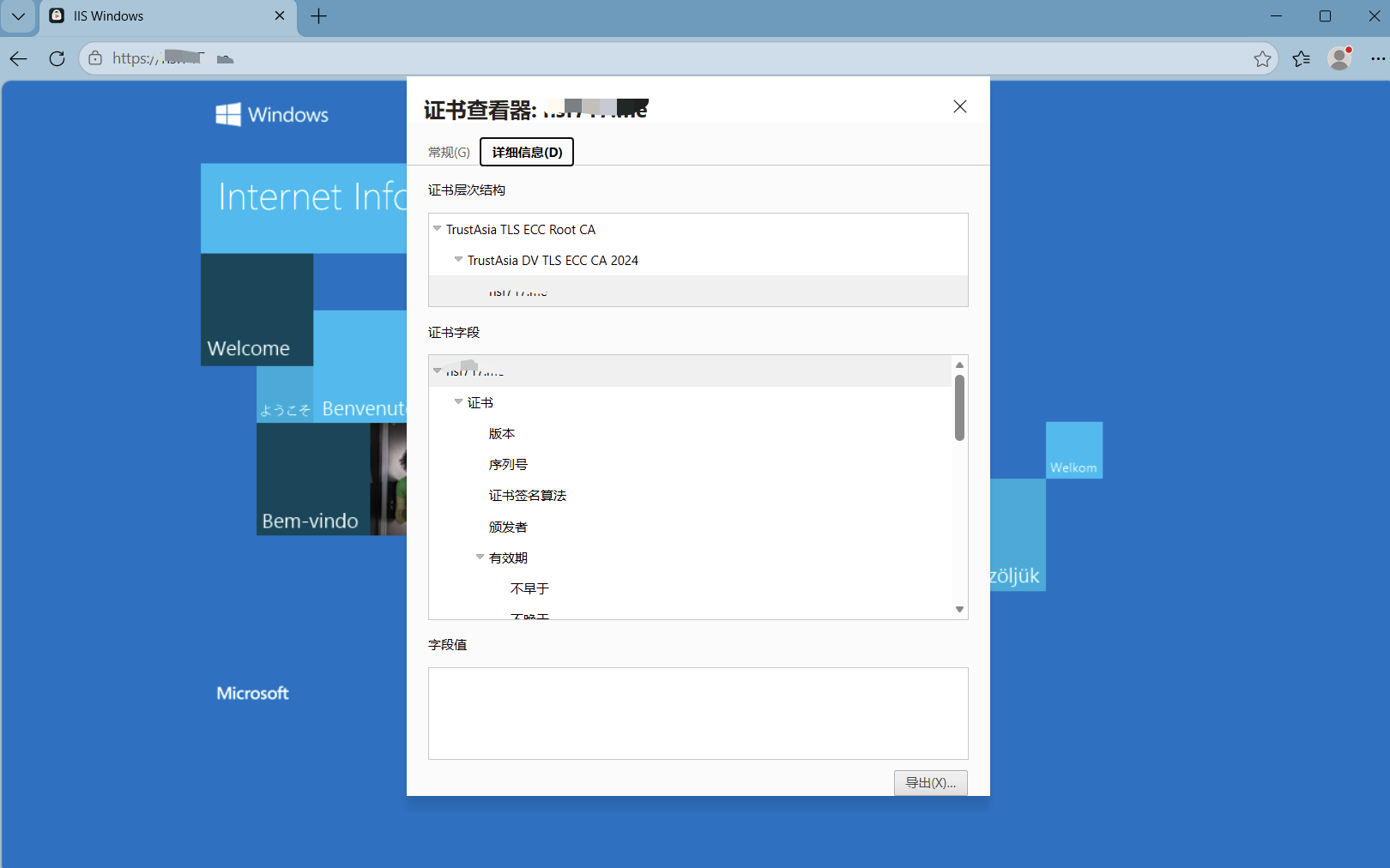Image resolution: width=1390 pixels, height=868 pixels.
Task: Open the favorites list icon
Action: click(1302, 58)
